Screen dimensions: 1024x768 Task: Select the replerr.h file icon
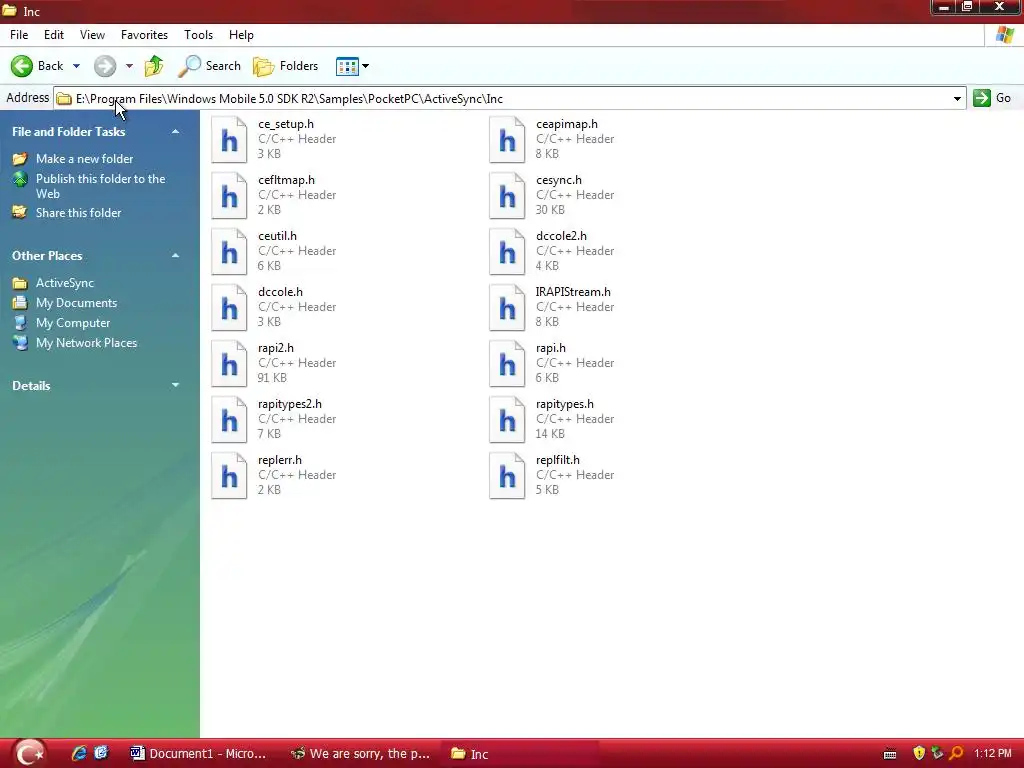click(229, 476)
